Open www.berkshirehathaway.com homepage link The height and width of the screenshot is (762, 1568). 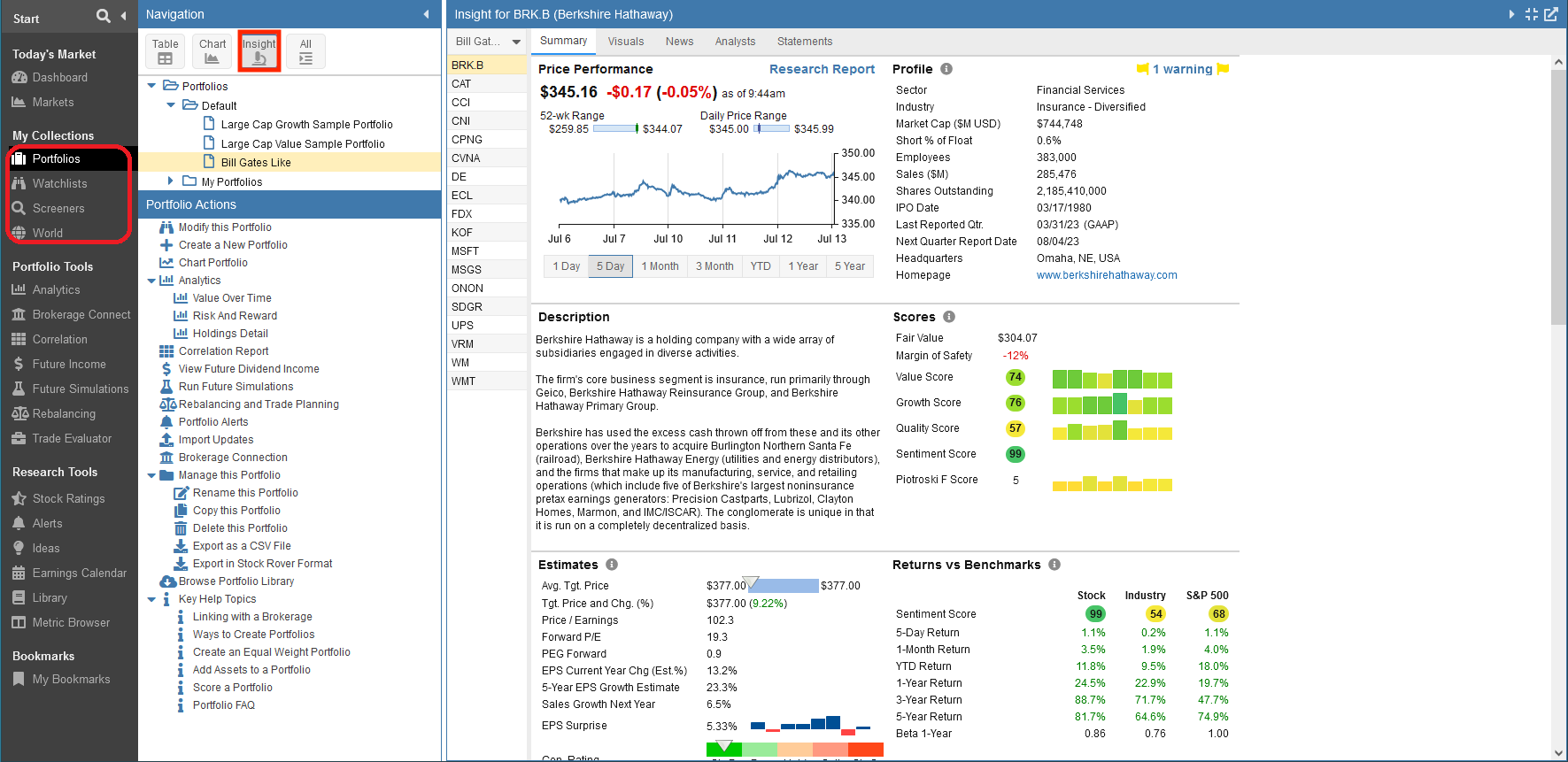(x=1107, y=275)
